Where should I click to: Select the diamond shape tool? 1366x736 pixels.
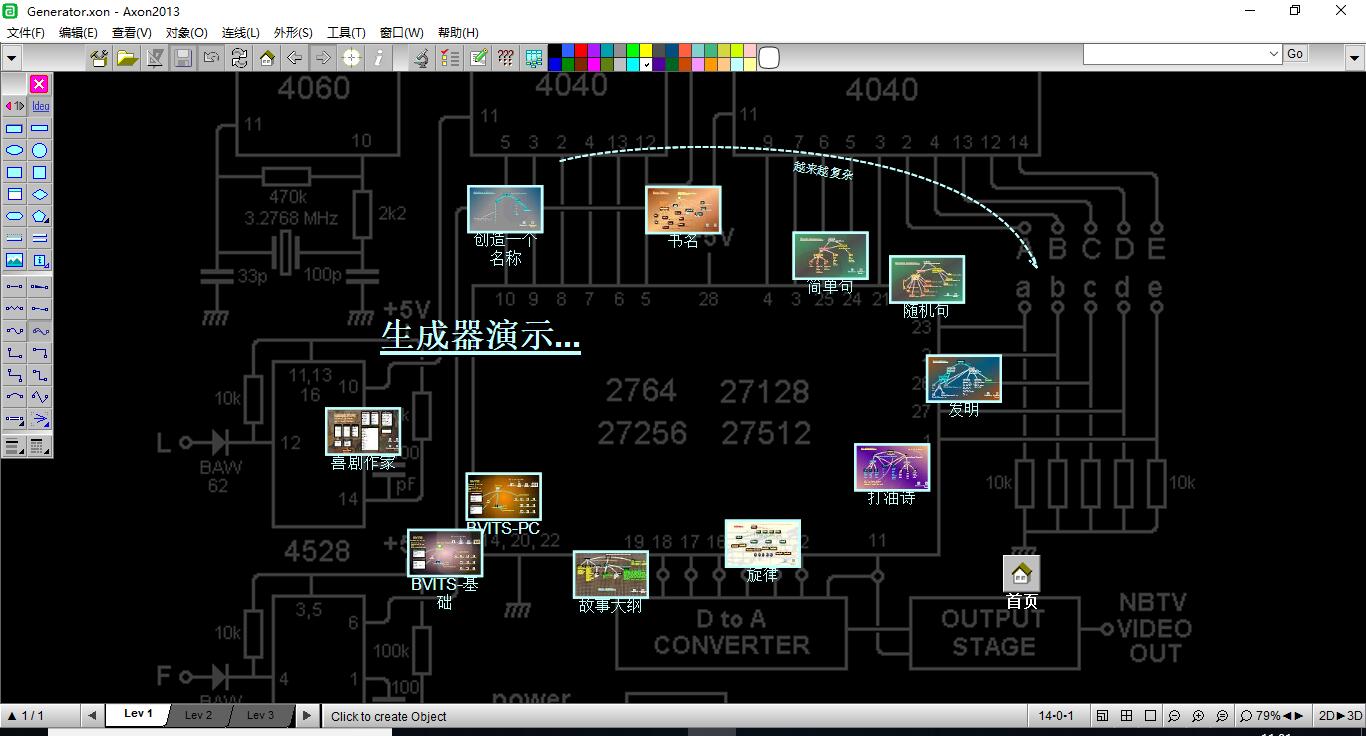tap(39, 195)
